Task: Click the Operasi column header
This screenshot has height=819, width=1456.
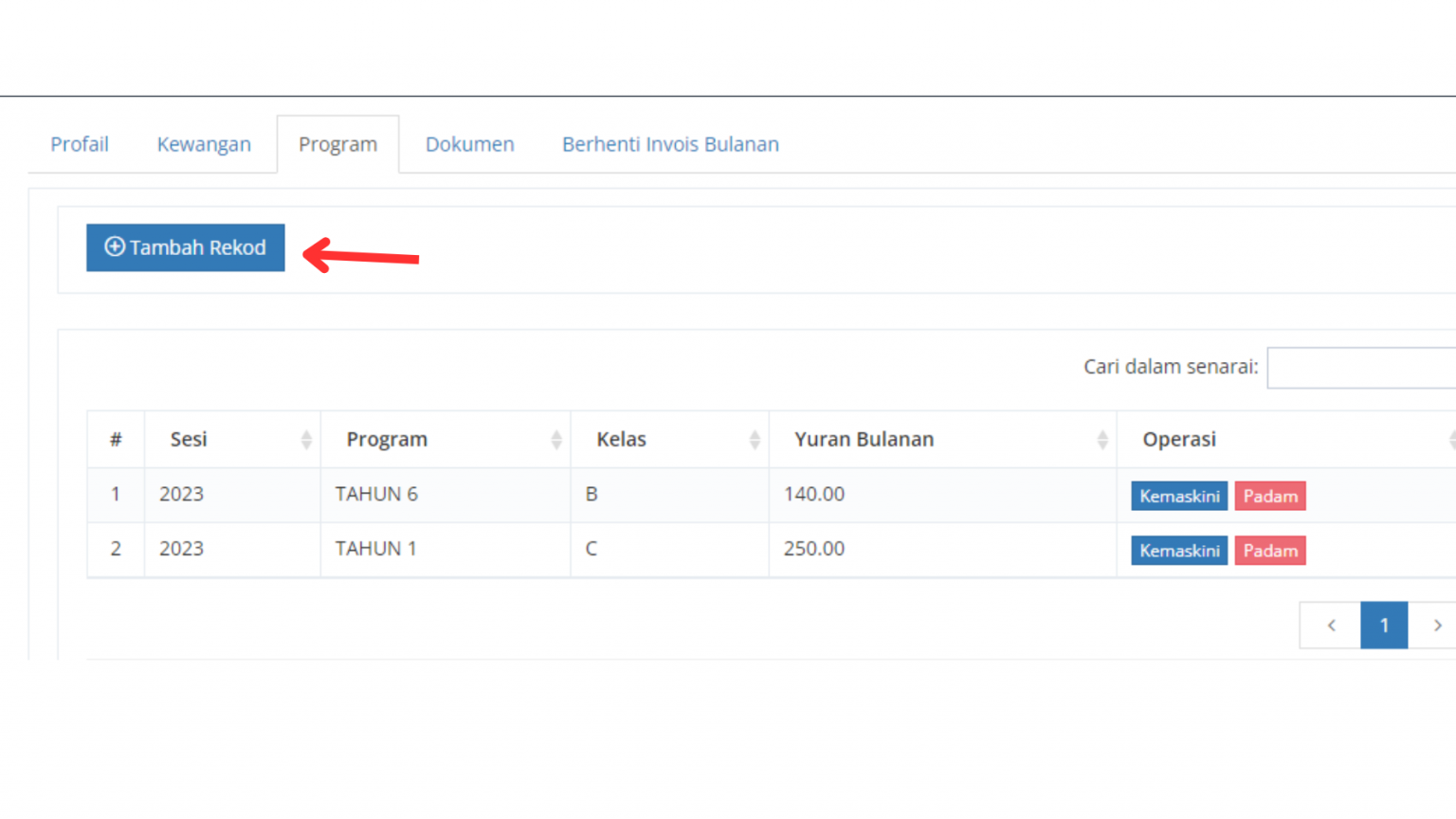Action: tap(1179, 440)
